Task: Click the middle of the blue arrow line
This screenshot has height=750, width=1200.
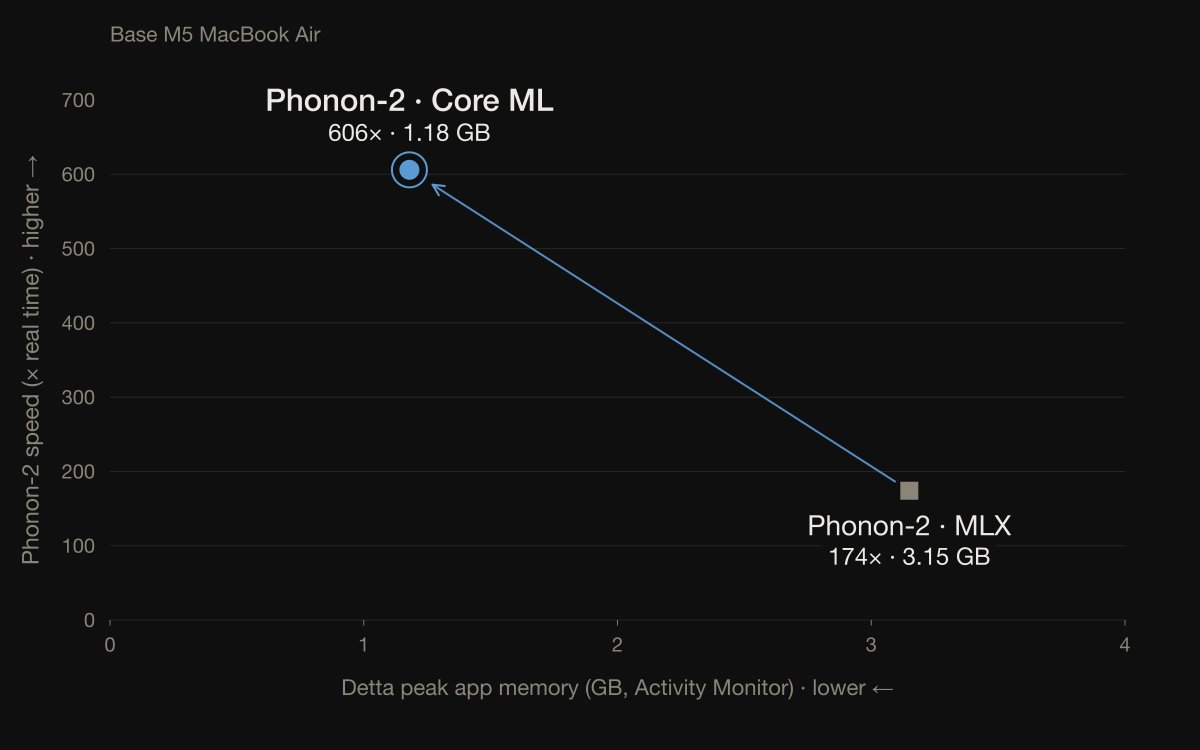Action: click(664, 333)
